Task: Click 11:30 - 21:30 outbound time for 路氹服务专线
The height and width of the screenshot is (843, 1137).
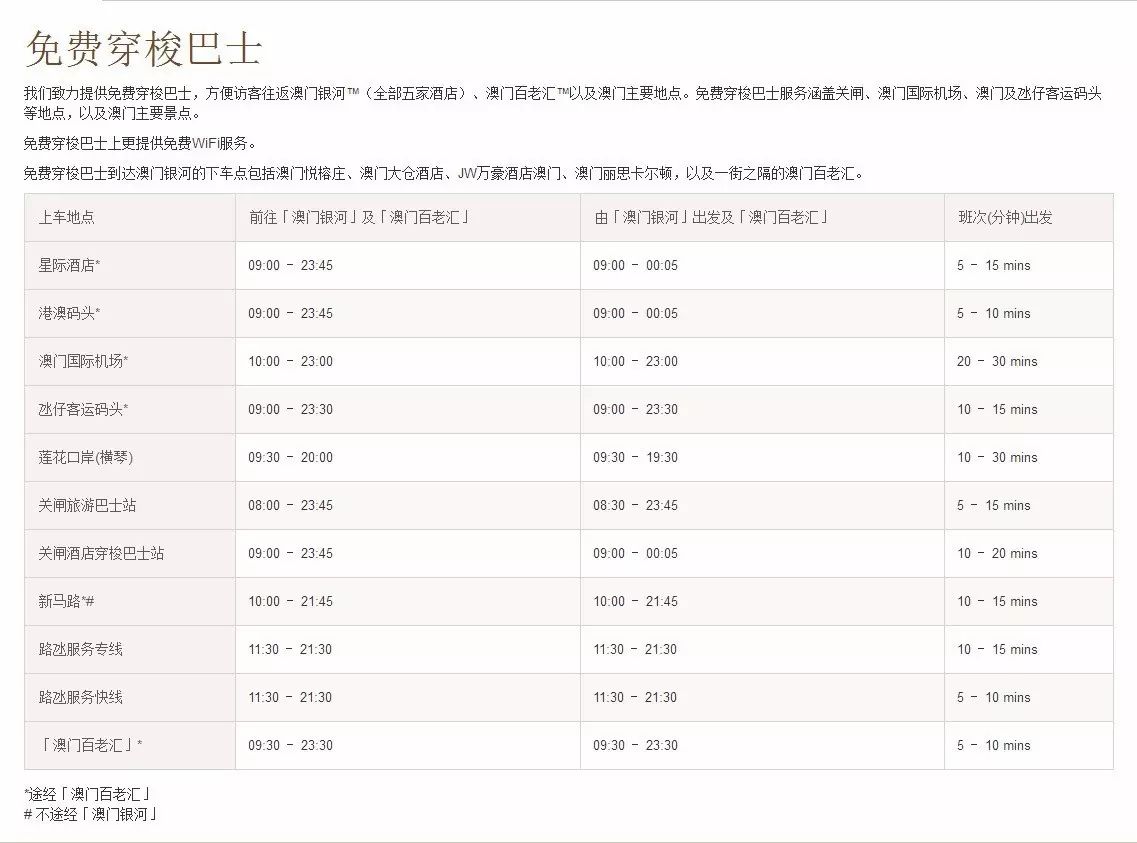Action: tap(635, 649)
